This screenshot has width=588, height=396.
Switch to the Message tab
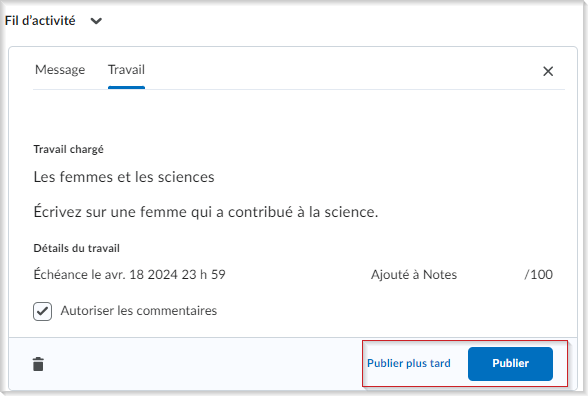[x=60, y=70]
